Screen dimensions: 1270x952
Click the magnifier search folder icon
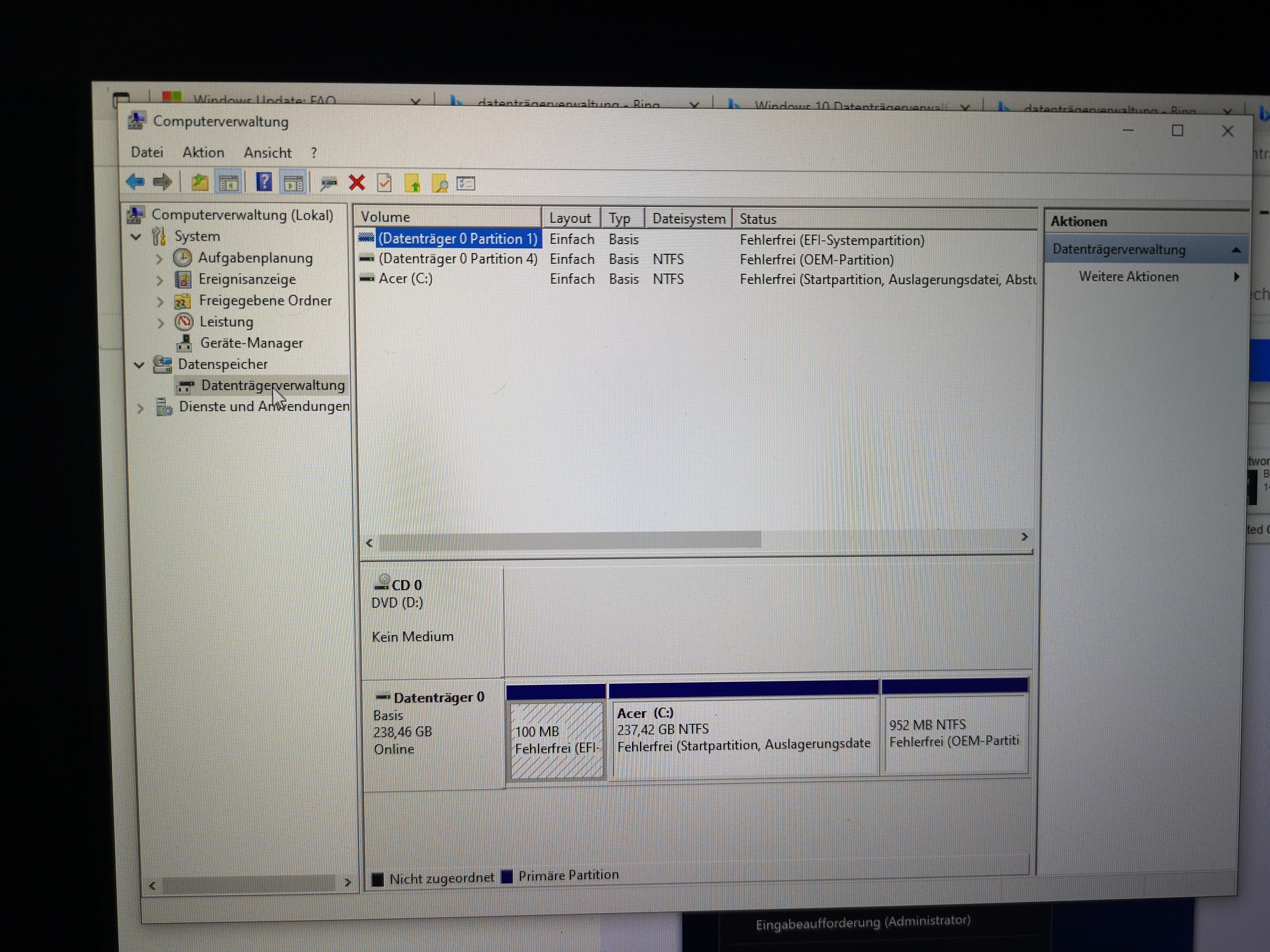pos(440,184)
